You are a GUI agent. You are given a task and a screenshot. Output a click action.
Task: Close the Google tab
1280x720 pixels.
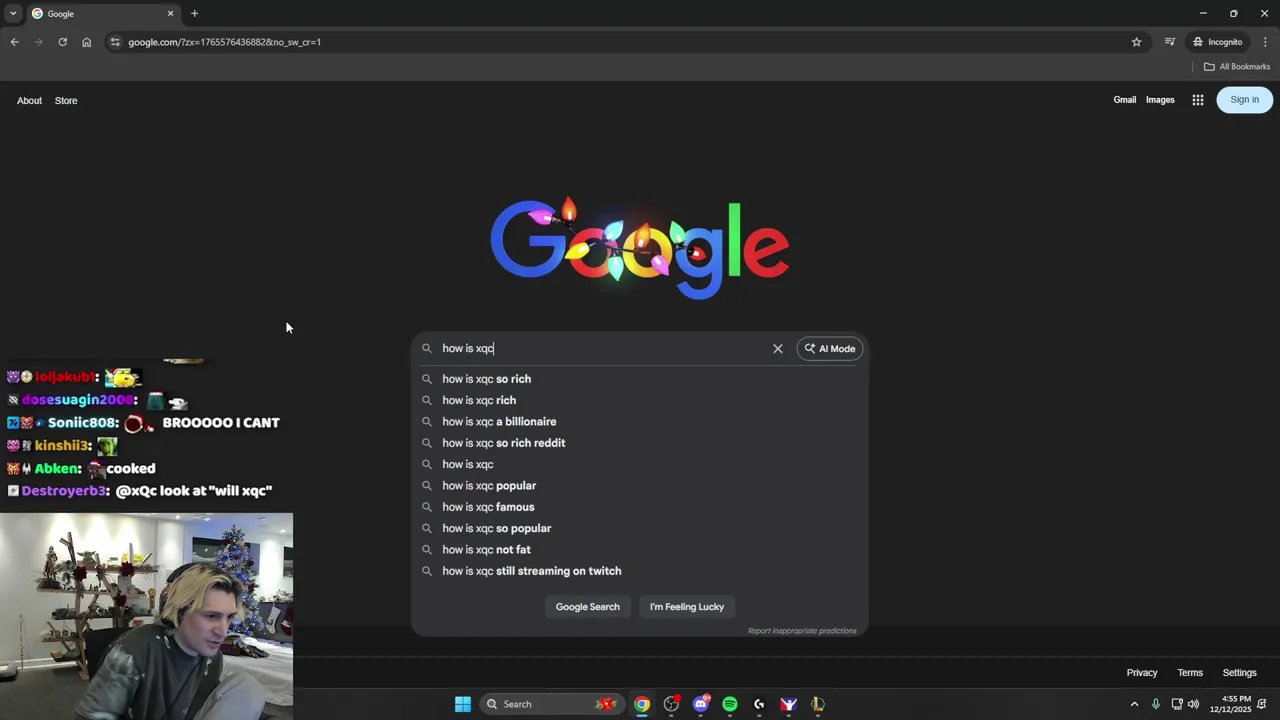(x=170, y=14)
